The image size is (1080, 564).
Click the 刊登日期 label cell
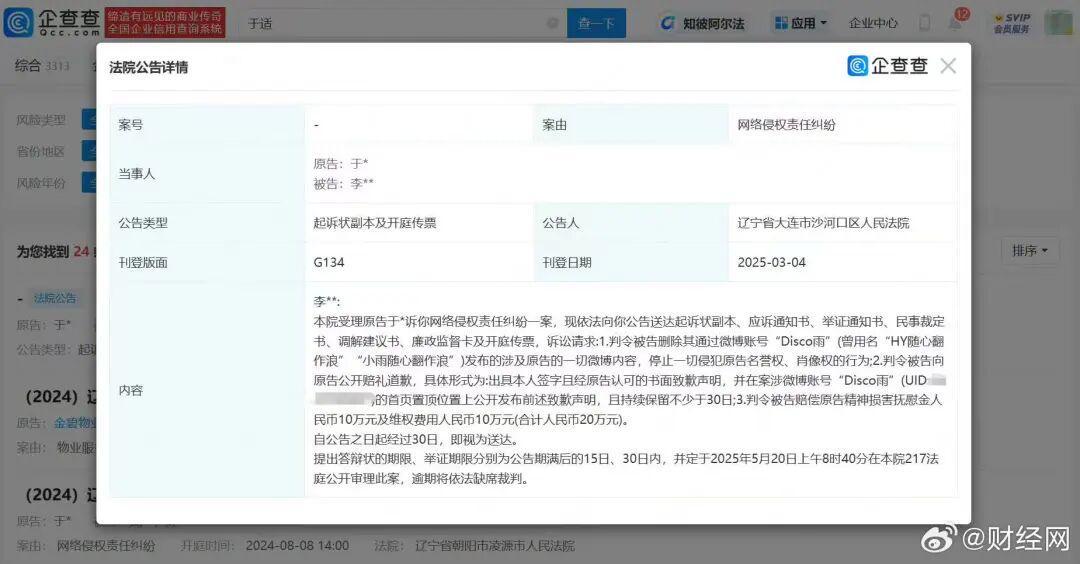(x=631, y=262)
